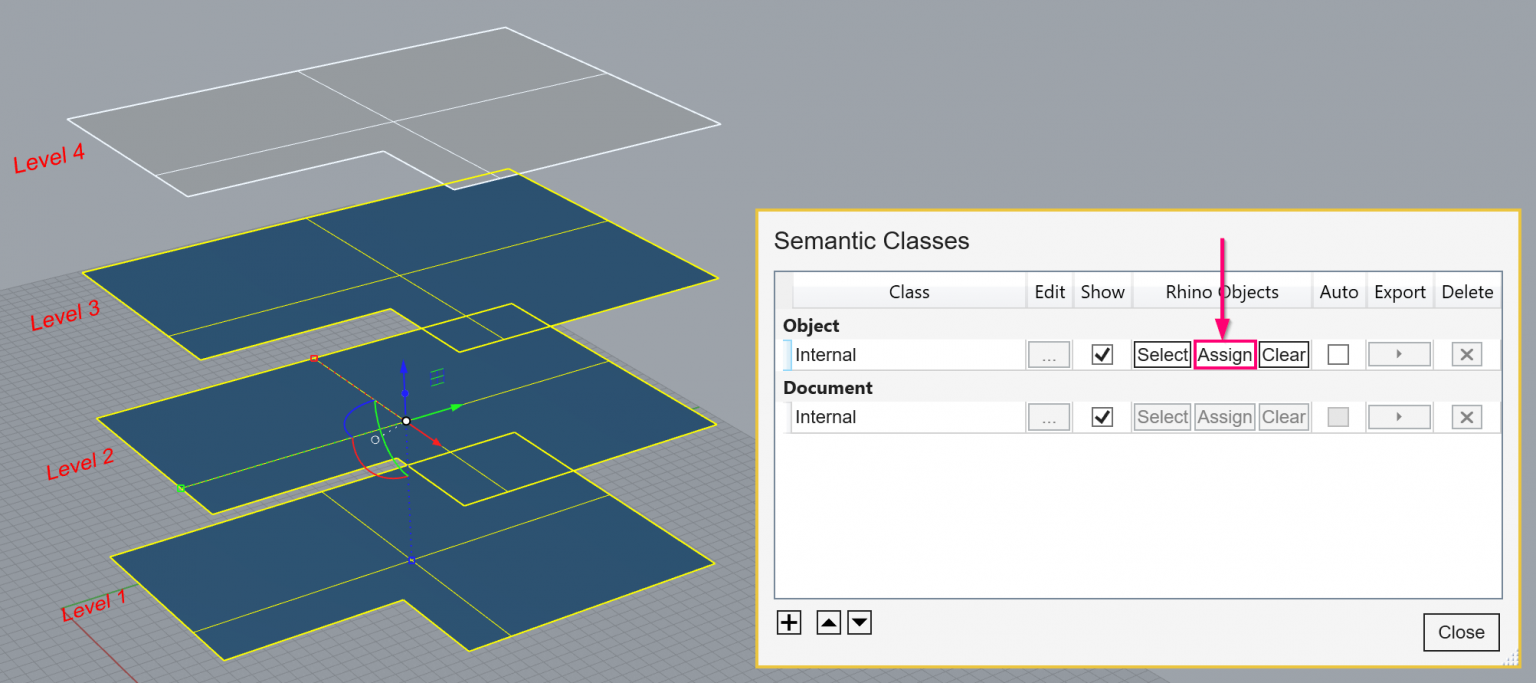Enable Auto checkbox for Object Internal
Image resolution: width=1536 pixels, height=683 pixels.
coord(1338,354)
